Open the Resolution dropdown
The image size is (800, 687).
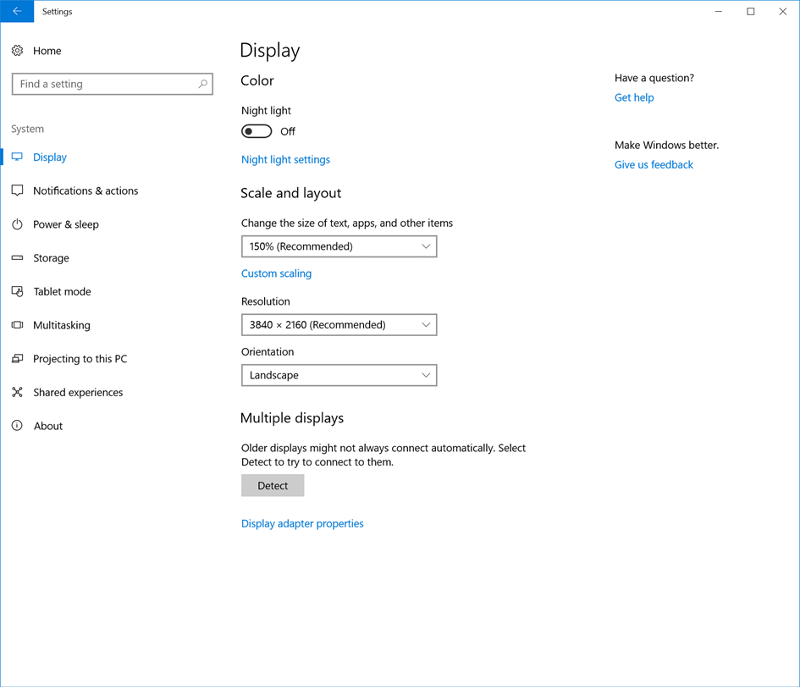click(x=338, y=324)
